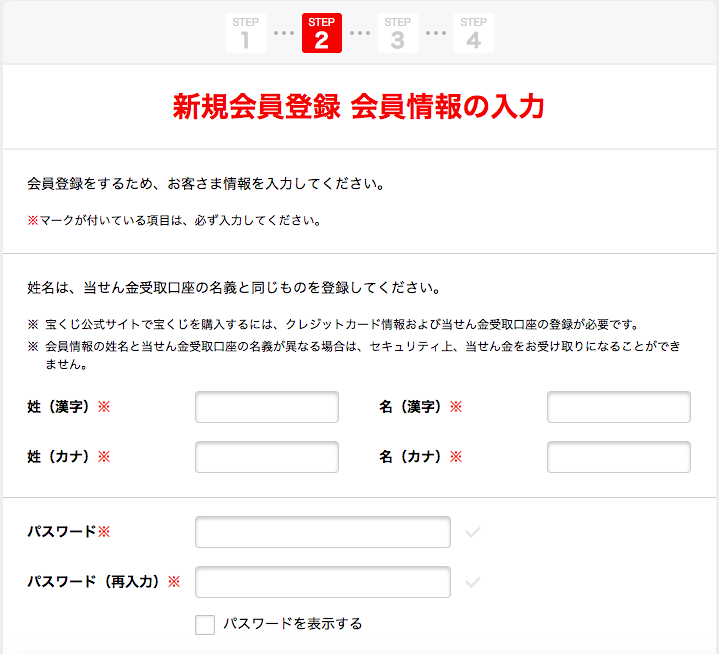The width and height of the screenshot is (719, 654).
Task: Click the STEP 1 indicator
Action: (246, 33)
